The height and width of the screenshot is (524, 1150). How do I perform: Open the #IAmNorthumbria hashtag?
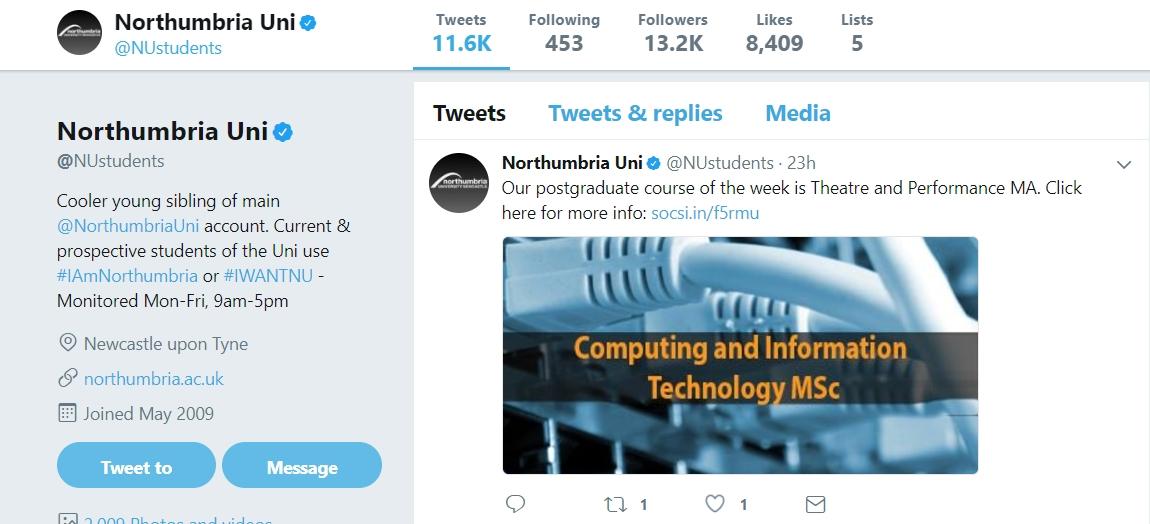pyautogui.click(x=127, y=275)
